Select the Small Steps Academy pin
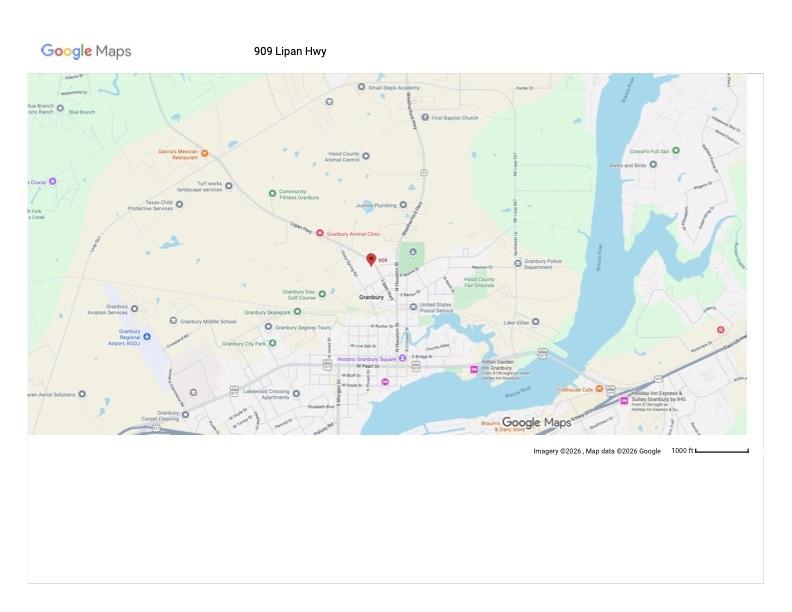Screen dimensions: 792x612 [361, 87]
